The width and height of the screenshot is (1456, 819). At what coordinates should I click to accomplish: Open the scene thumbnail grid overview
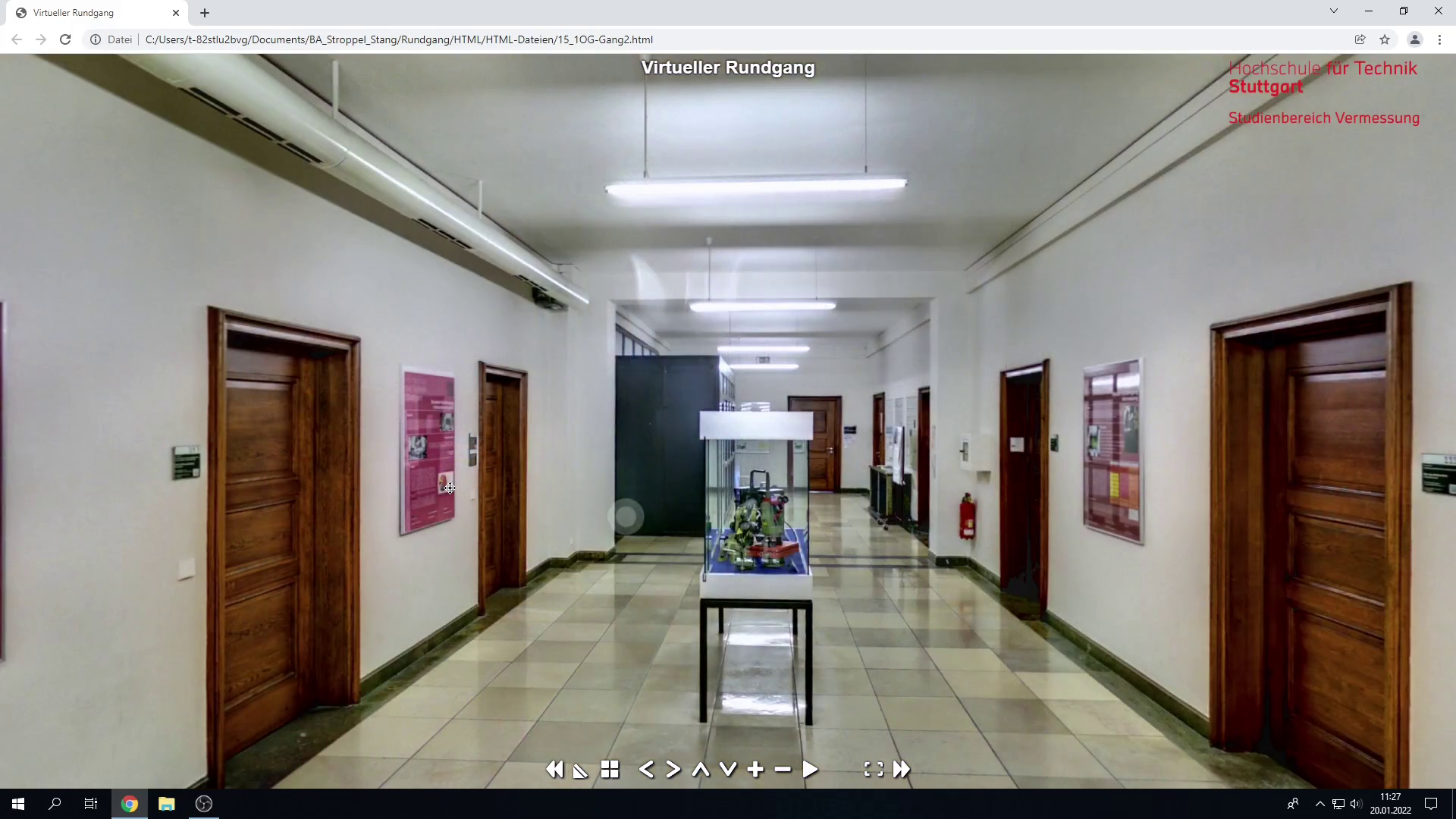click(x=610, y=769)
